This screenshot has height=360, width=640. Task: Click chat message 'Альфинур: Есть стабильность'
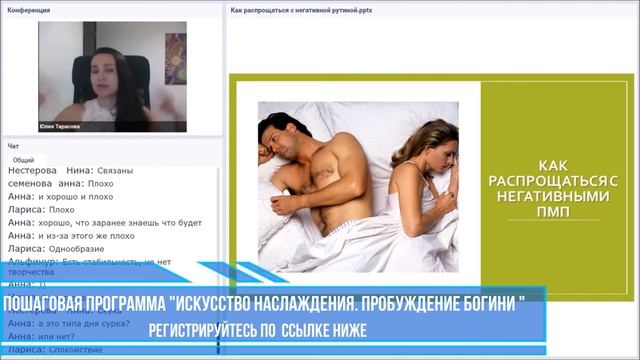pyautogui.click(x=90, y=267)
